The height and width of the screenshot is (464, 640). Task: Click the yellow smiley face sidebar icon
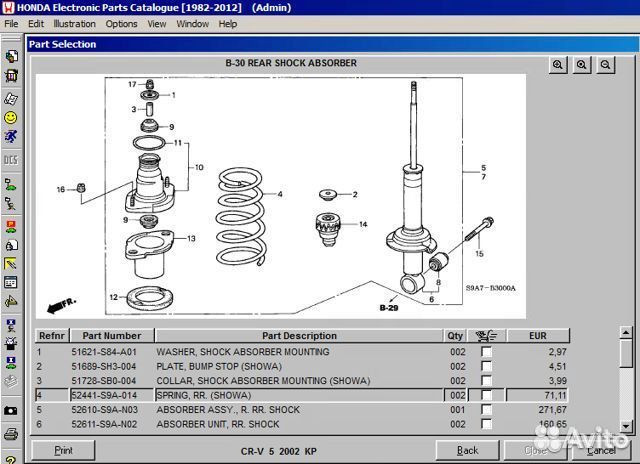tap(10, 117)
